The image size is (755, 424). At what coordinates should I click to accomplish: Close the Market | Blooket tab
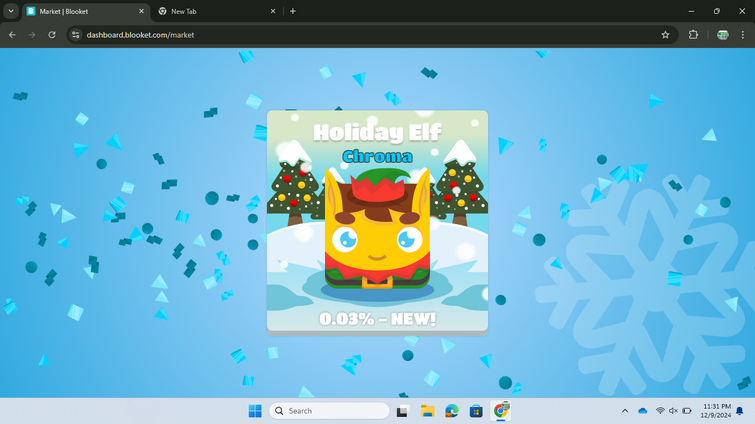coord(141,11)
